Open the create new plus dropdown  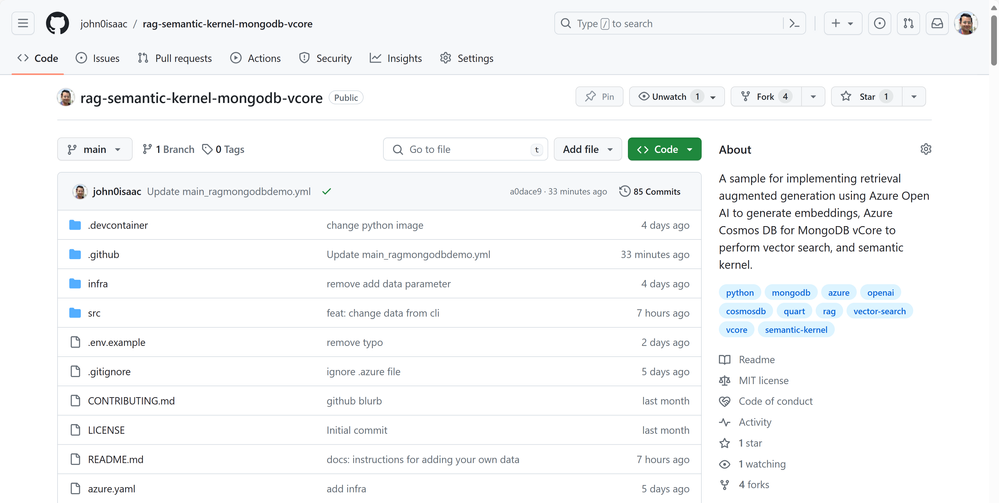pyautogui.click(x=842, y=24)
